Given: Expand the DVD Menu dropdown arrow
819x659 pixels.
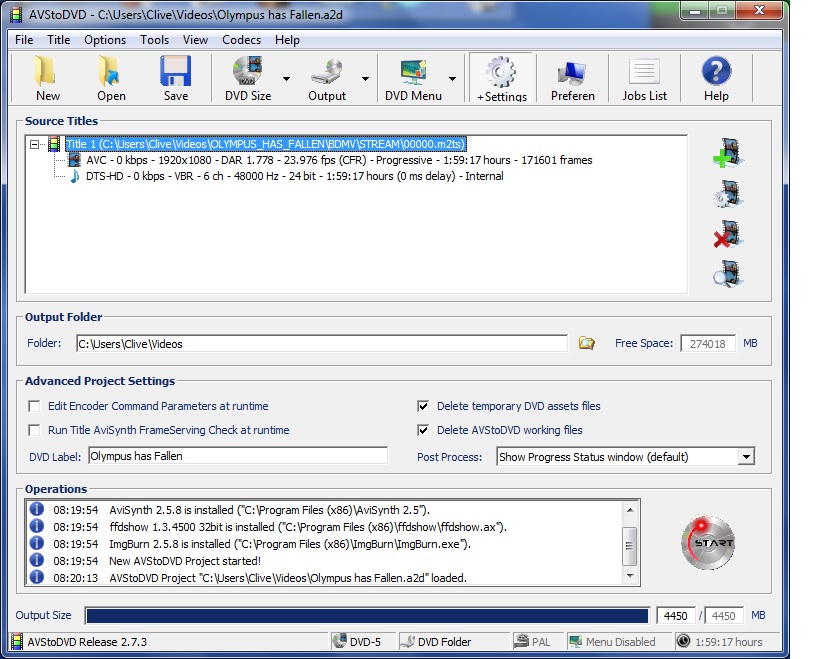Looking at the screenshot, I should [452, 79].
